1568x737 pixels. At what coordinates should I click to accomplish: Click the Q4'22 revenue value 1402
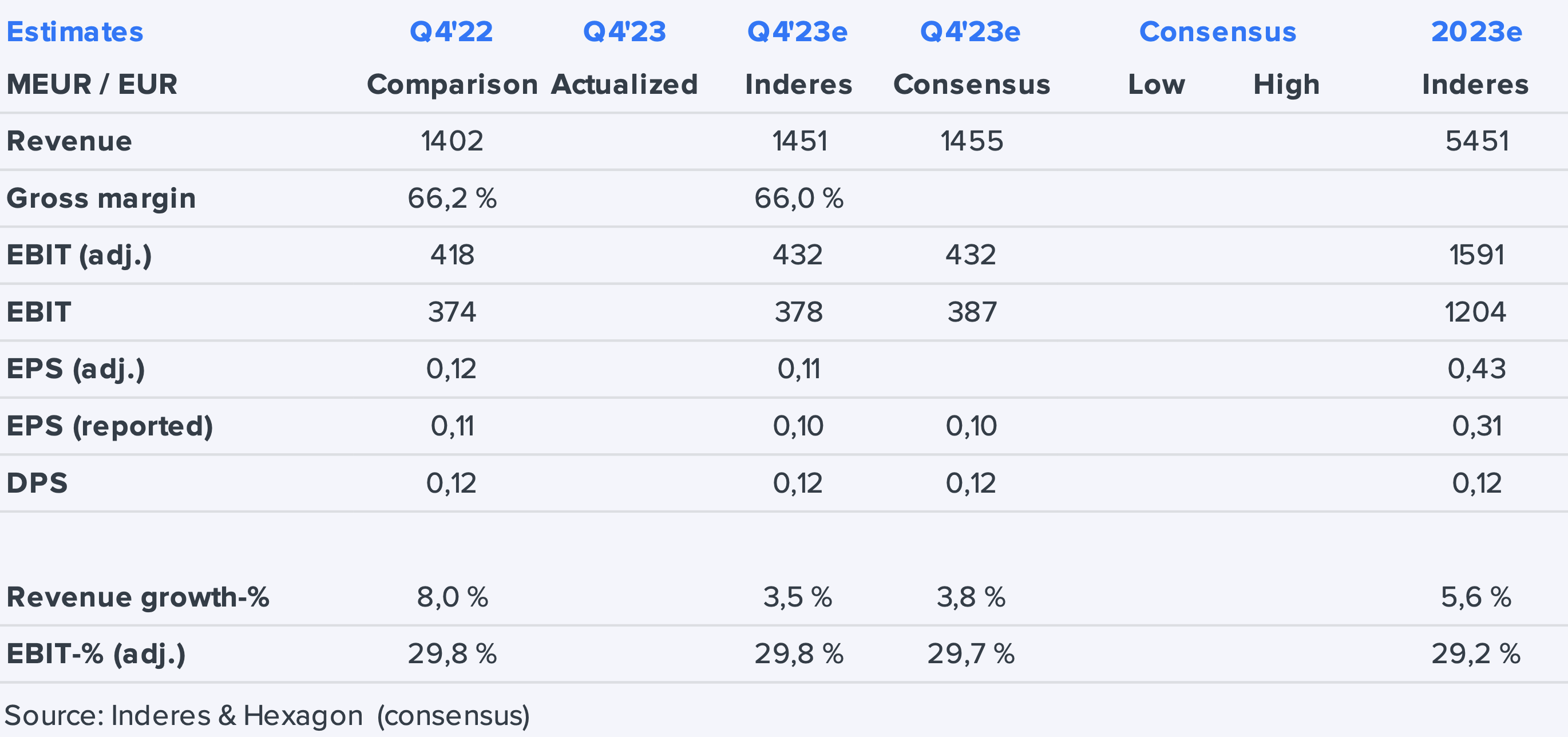click(452, 141)
